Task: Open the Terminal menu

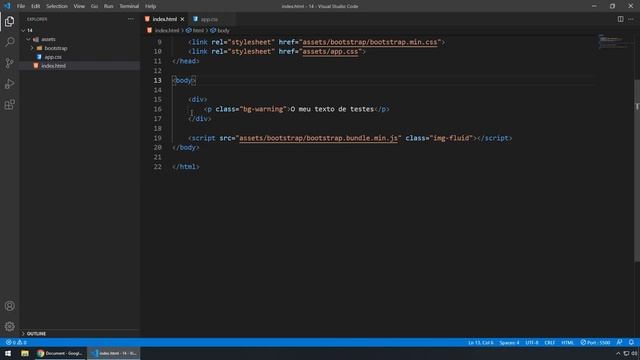Action: point(129,6)
